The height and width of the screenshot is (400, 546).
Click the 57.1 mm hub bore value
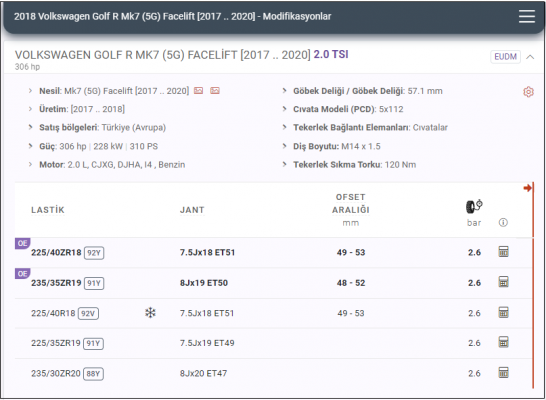click(425, 91)
